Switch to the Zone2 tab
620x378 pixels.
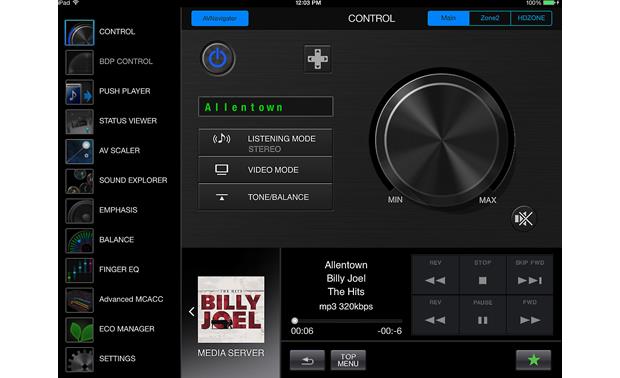490,18
